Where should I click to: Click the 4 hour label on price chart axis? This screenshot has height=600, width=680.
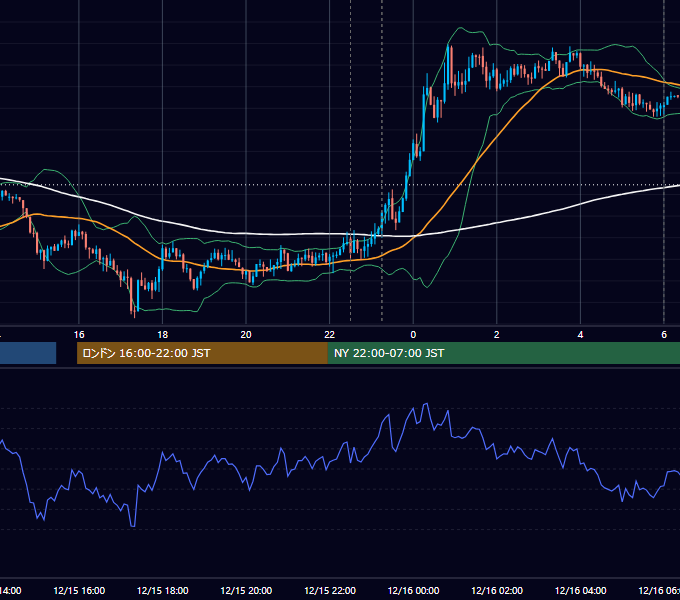[x=580, y=335]
